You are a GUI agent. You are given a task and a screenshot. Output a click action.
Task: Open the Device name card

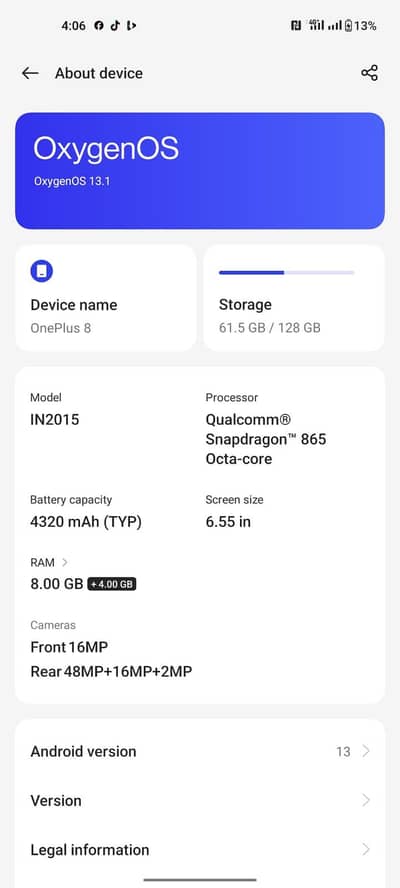(106, 298)
